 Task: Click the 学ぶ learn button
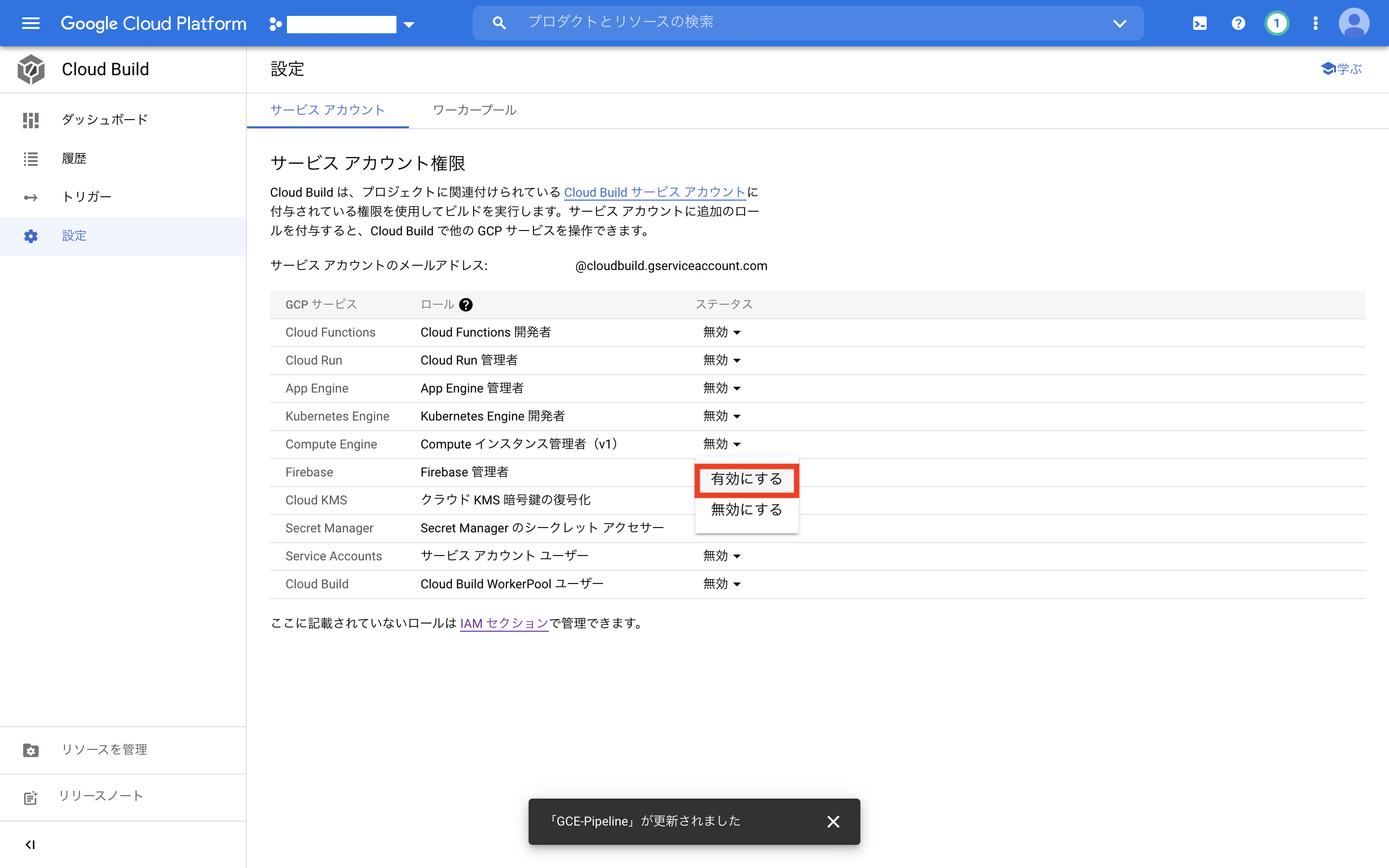click(1341, 69)
